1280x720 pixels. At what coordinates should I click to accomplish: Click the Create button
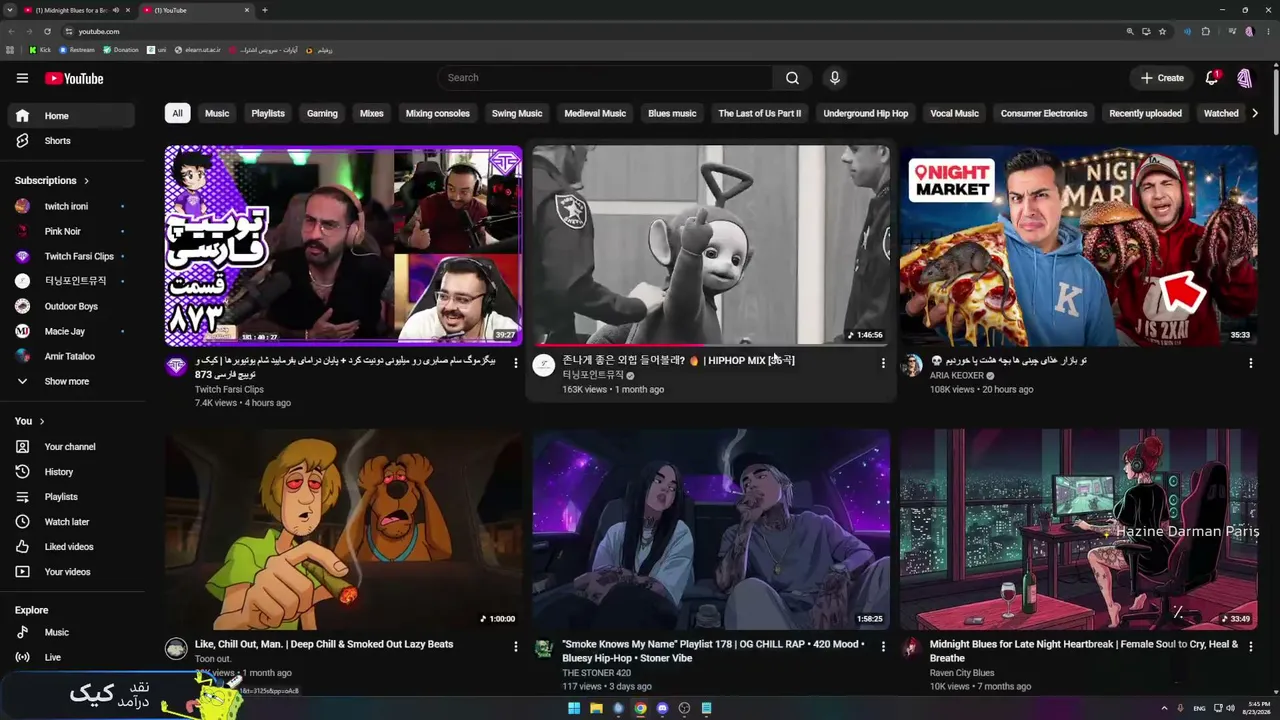click(1162, 78)
